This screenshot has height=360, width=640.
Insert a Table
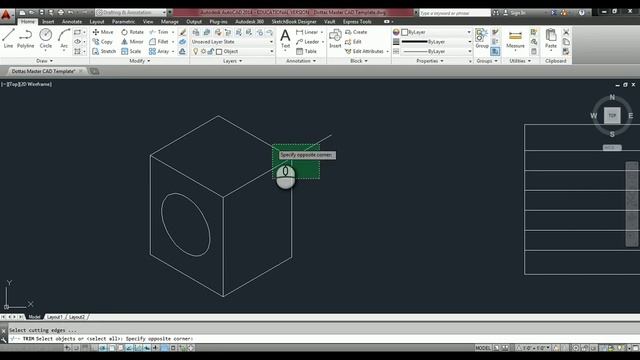307,51
